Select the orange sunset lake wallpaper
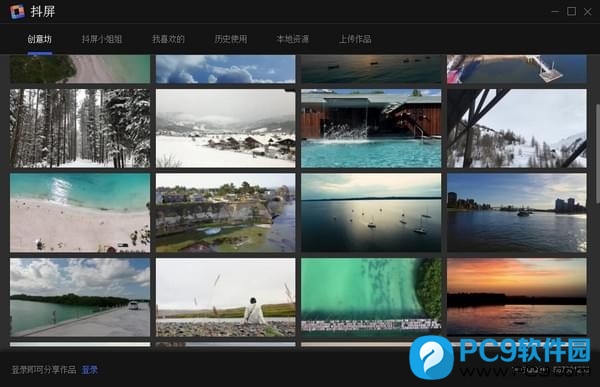Screen dimensions: 600x387 (517, 297)
